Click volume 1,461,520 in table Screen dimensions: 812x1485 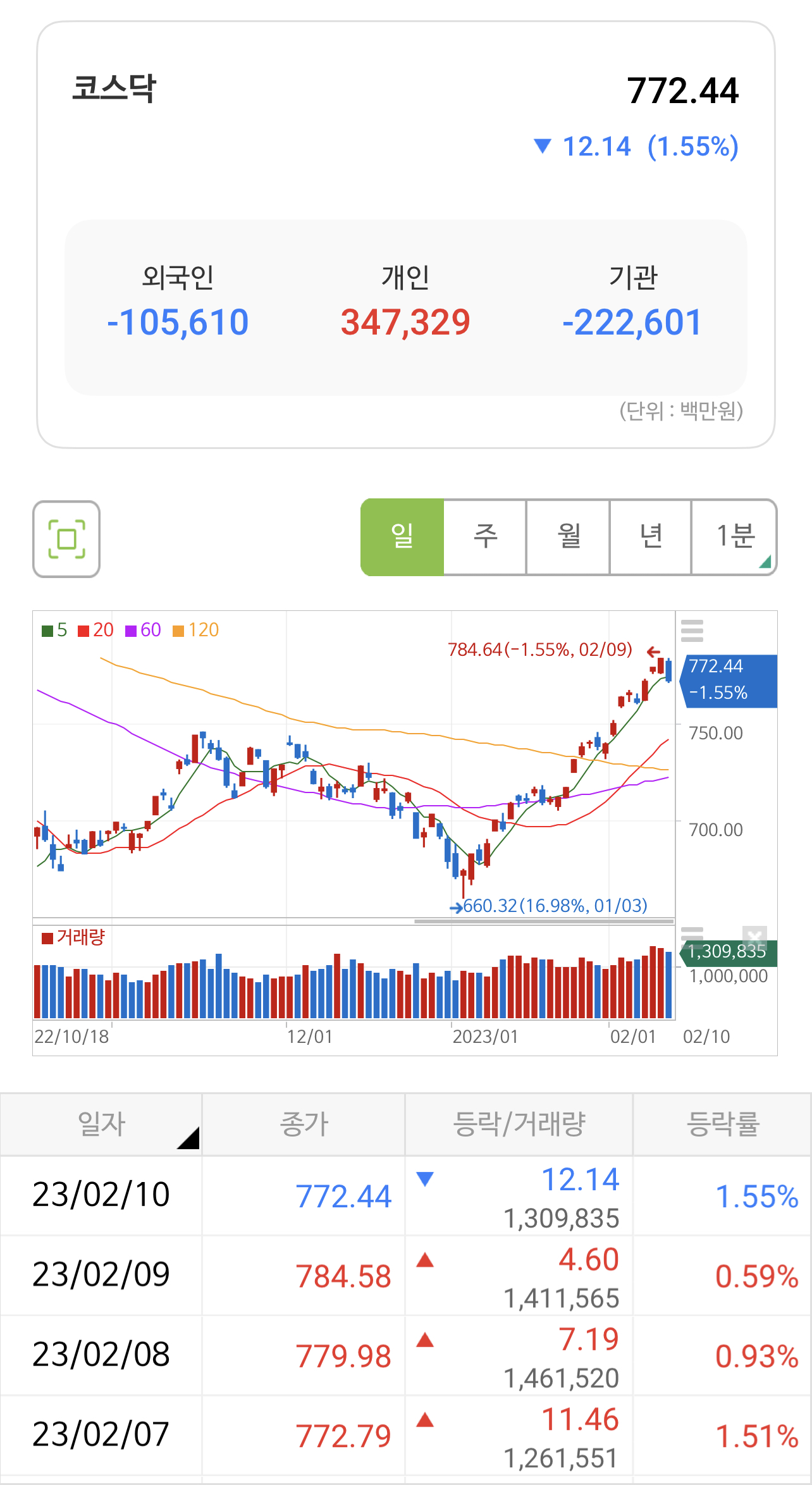[561, 1379]
